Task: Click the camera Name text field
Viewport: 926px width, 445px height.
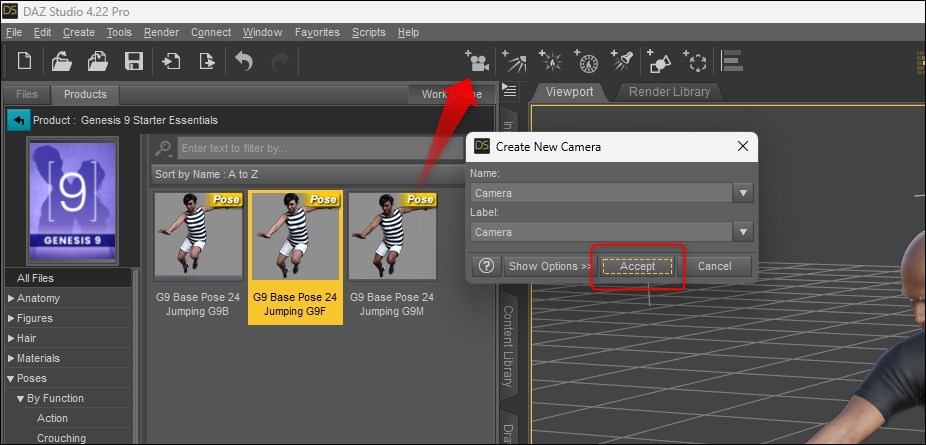Action: pos(601,193)
